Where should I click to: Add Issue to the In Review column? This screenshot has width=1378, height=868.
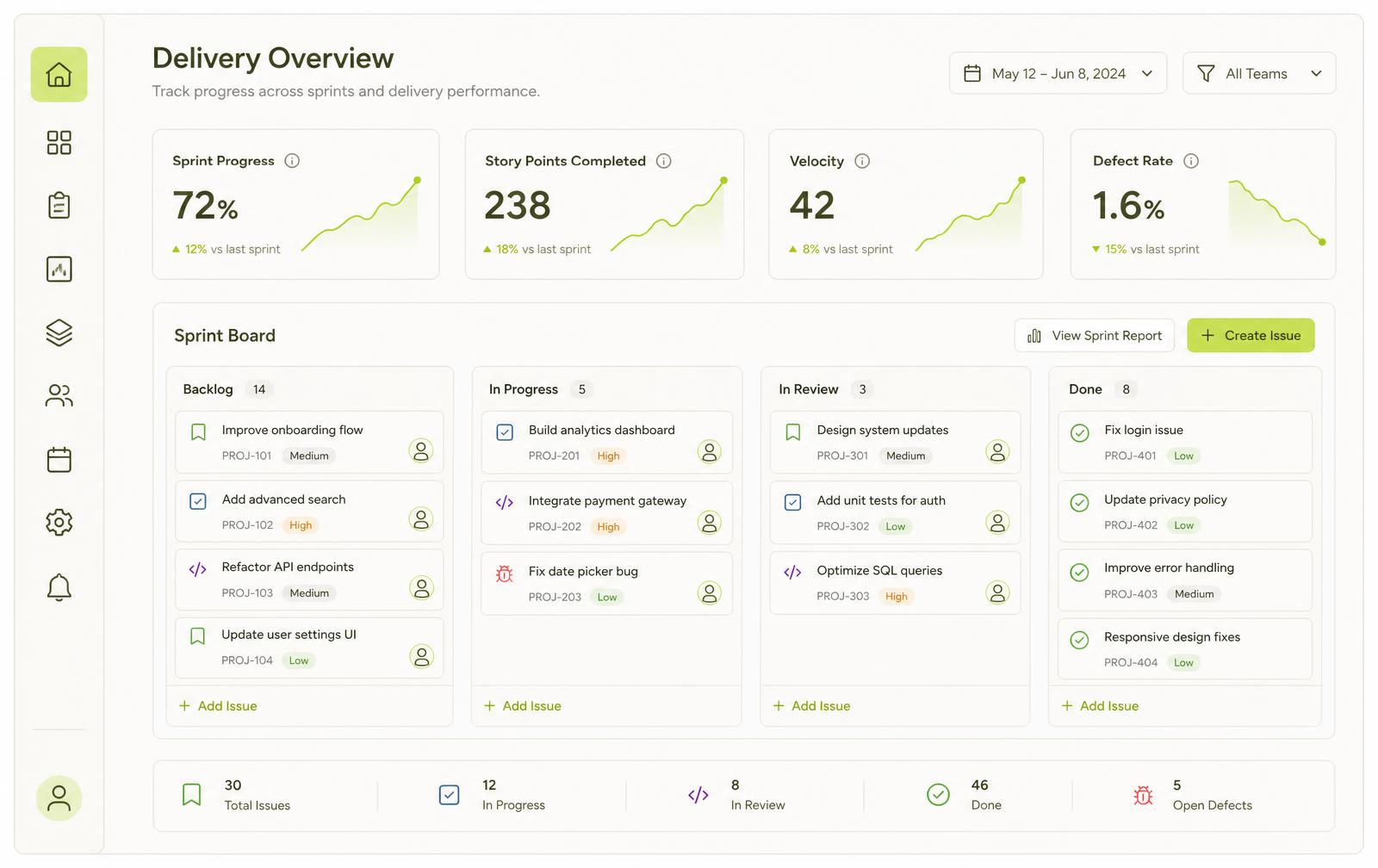811,706
